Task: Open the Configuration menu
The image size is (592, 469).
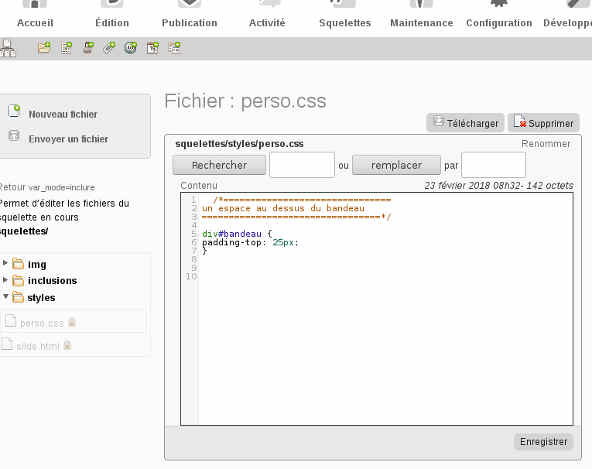Action: [x=499, y=23]
